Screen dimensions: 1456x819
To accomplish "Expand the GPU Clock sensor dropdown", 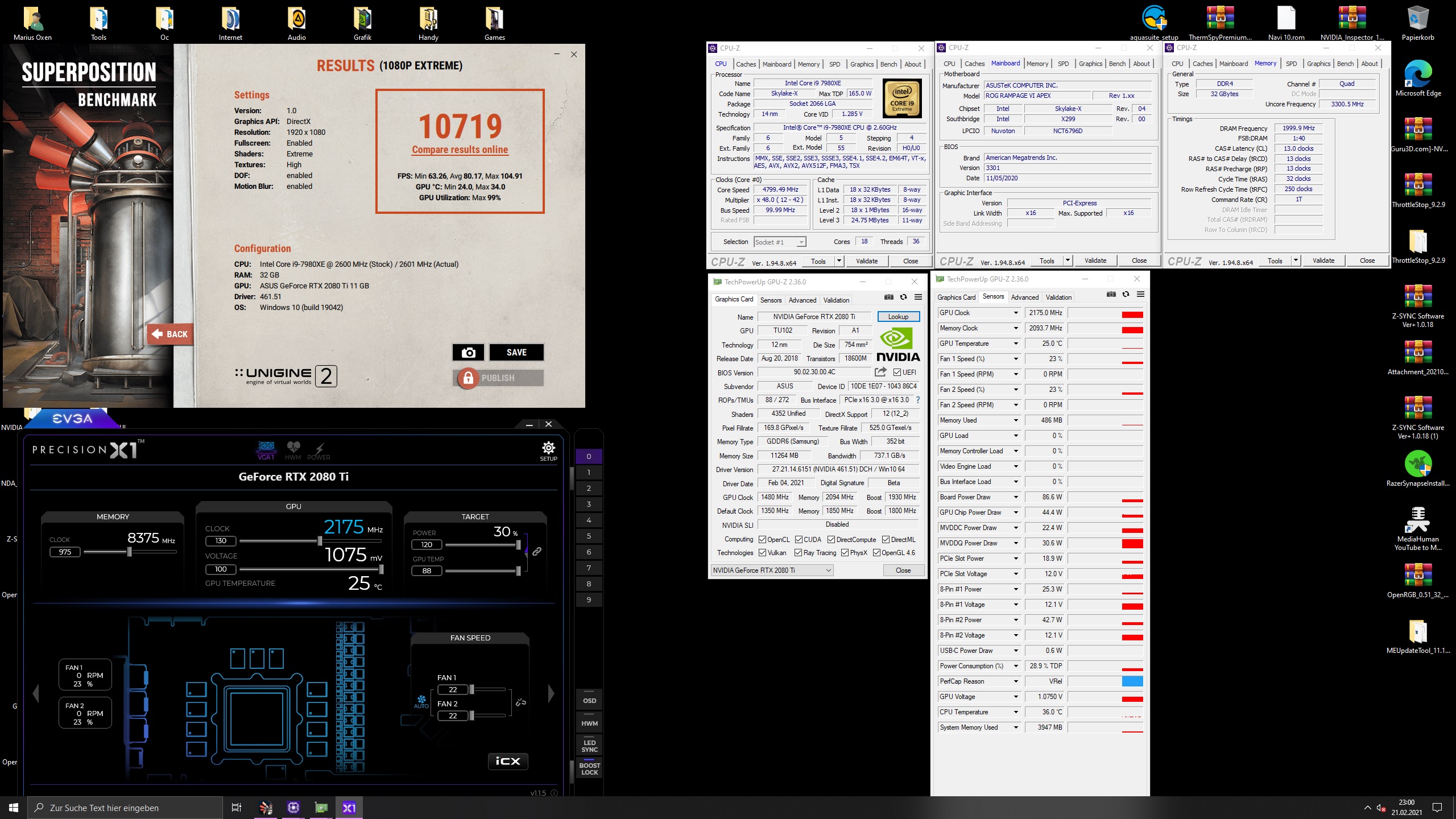I will pyautogui.click(x=1016, y=313).
